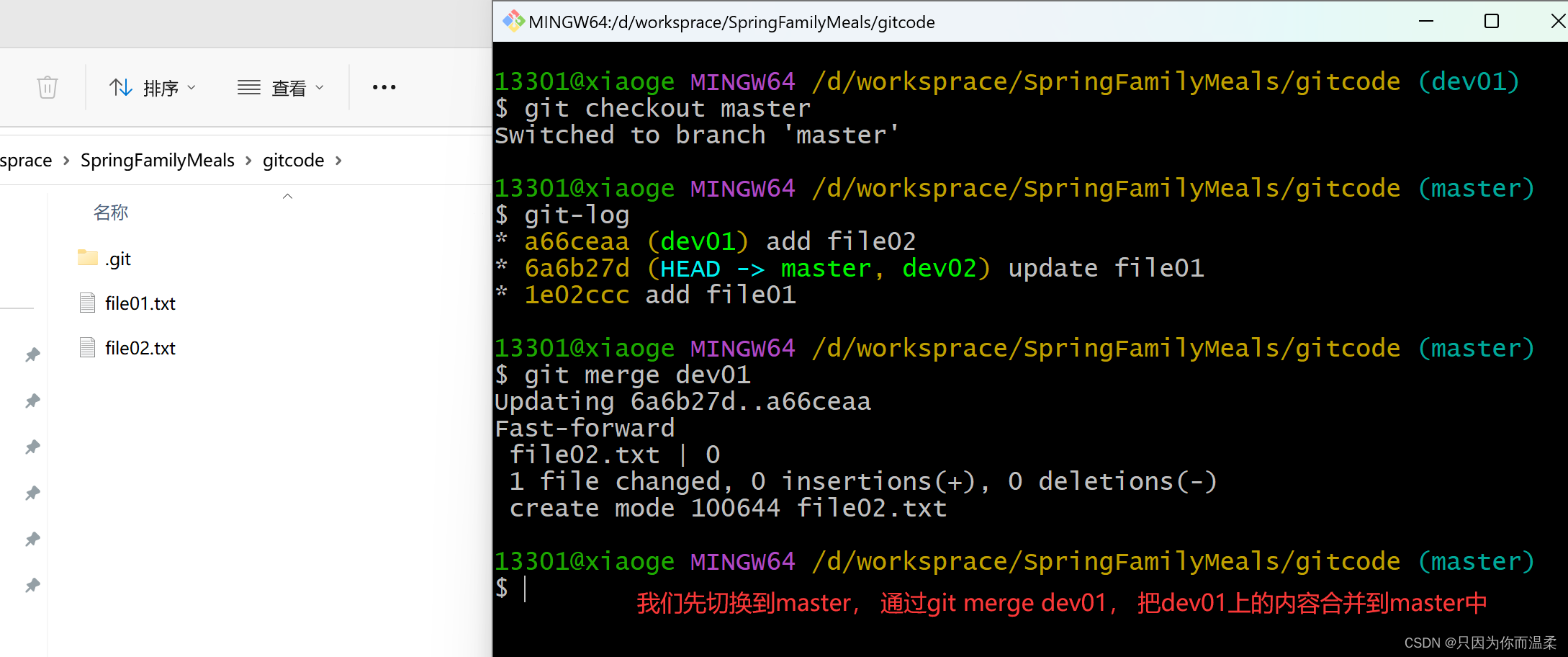Select the .git folder
This screenshot has width=1568, height=657.
pos(105,259)
